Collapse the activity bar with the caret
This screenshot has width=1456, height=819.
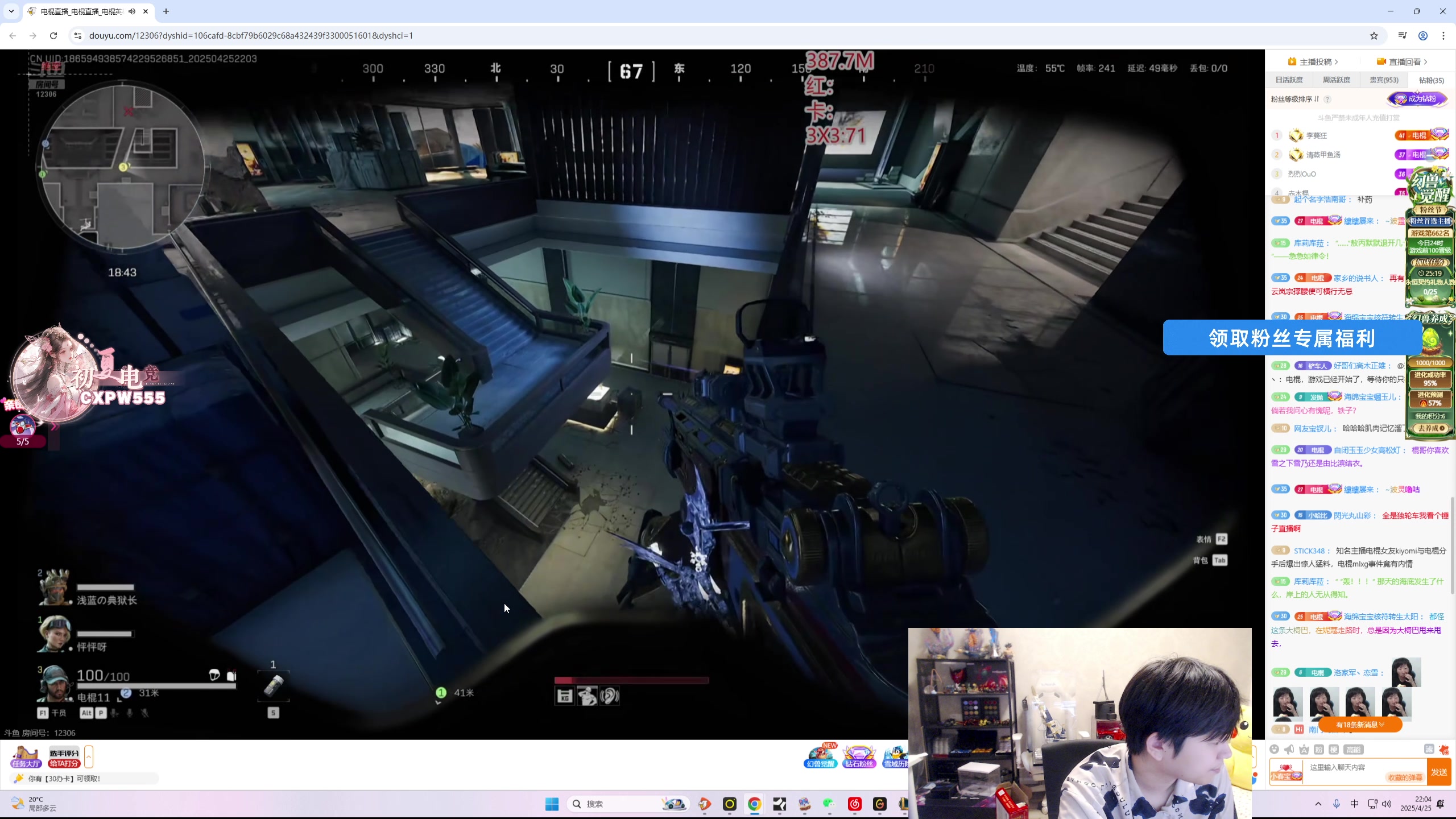pos(89,757)
